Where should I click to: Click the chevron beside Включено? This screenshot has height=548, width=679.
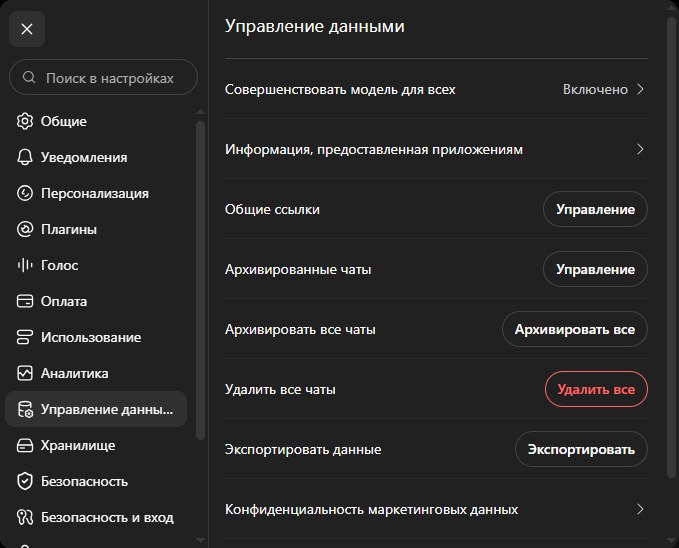point(640,89)
